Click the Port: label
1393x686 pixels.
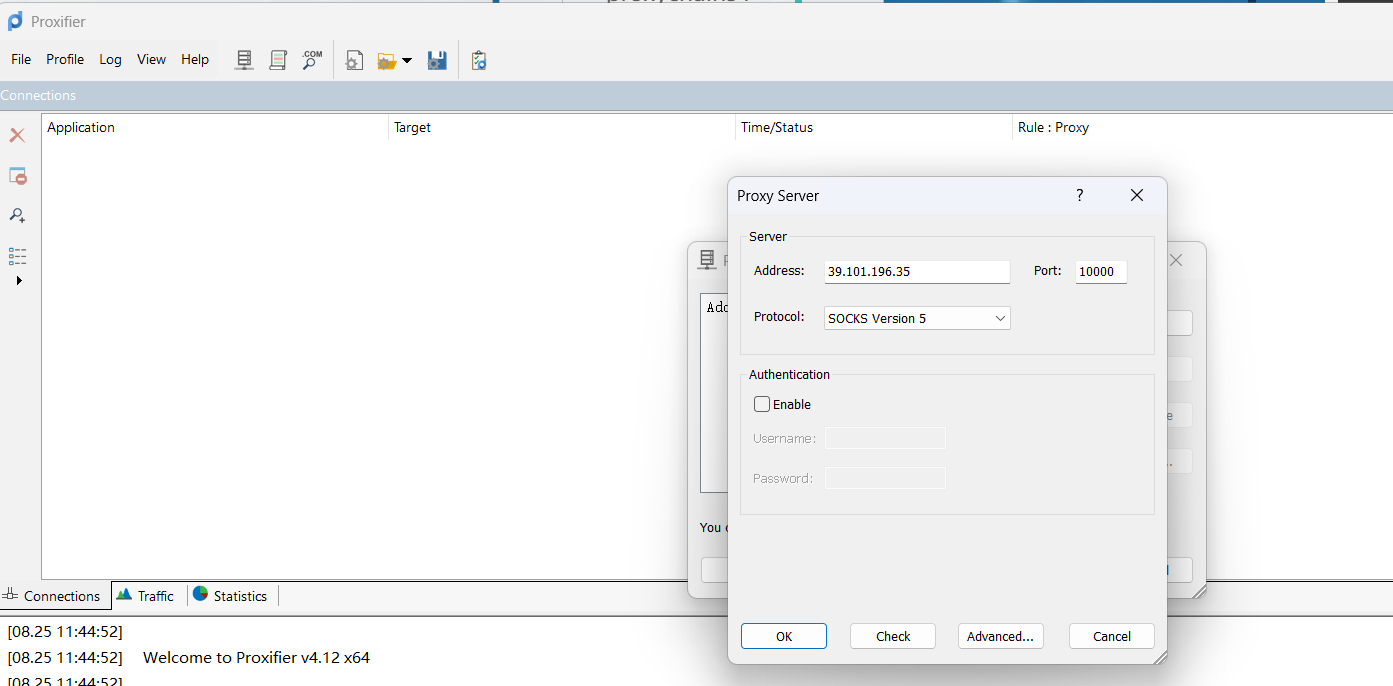point(1048,270)
